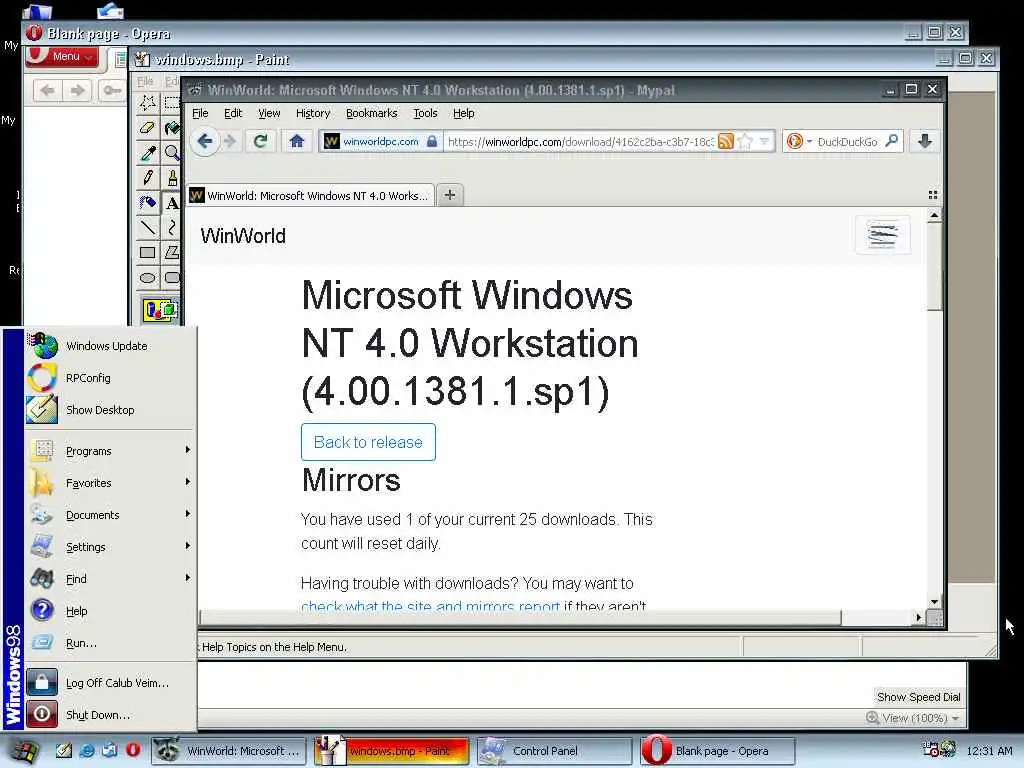The width and height of the screenshot is (1024, 768).
Task: Launch RPConfig from Start menu
Action: click(x=110, y=377)
